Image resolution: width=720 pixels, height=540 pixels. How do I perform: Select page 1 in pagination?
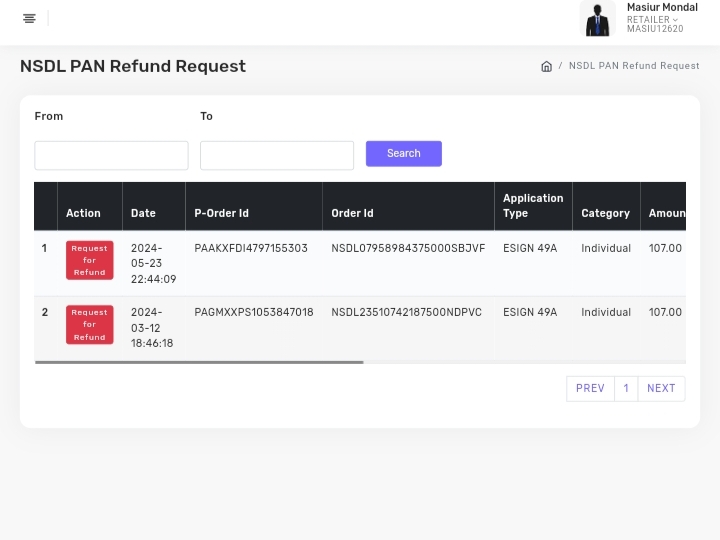(x=626, y=388)
